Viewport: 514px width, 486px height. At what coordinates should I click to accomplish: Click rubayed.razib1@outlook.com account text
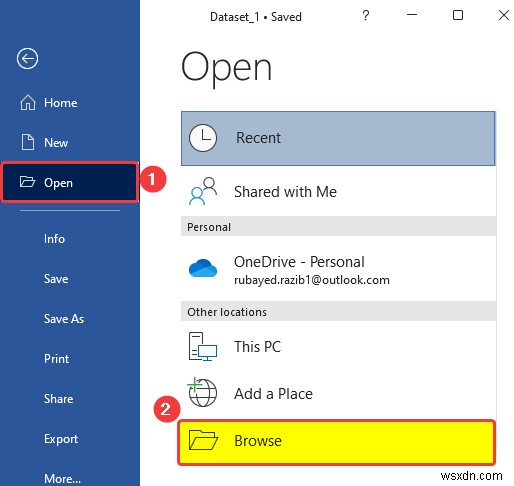click(x=312, y=280)
